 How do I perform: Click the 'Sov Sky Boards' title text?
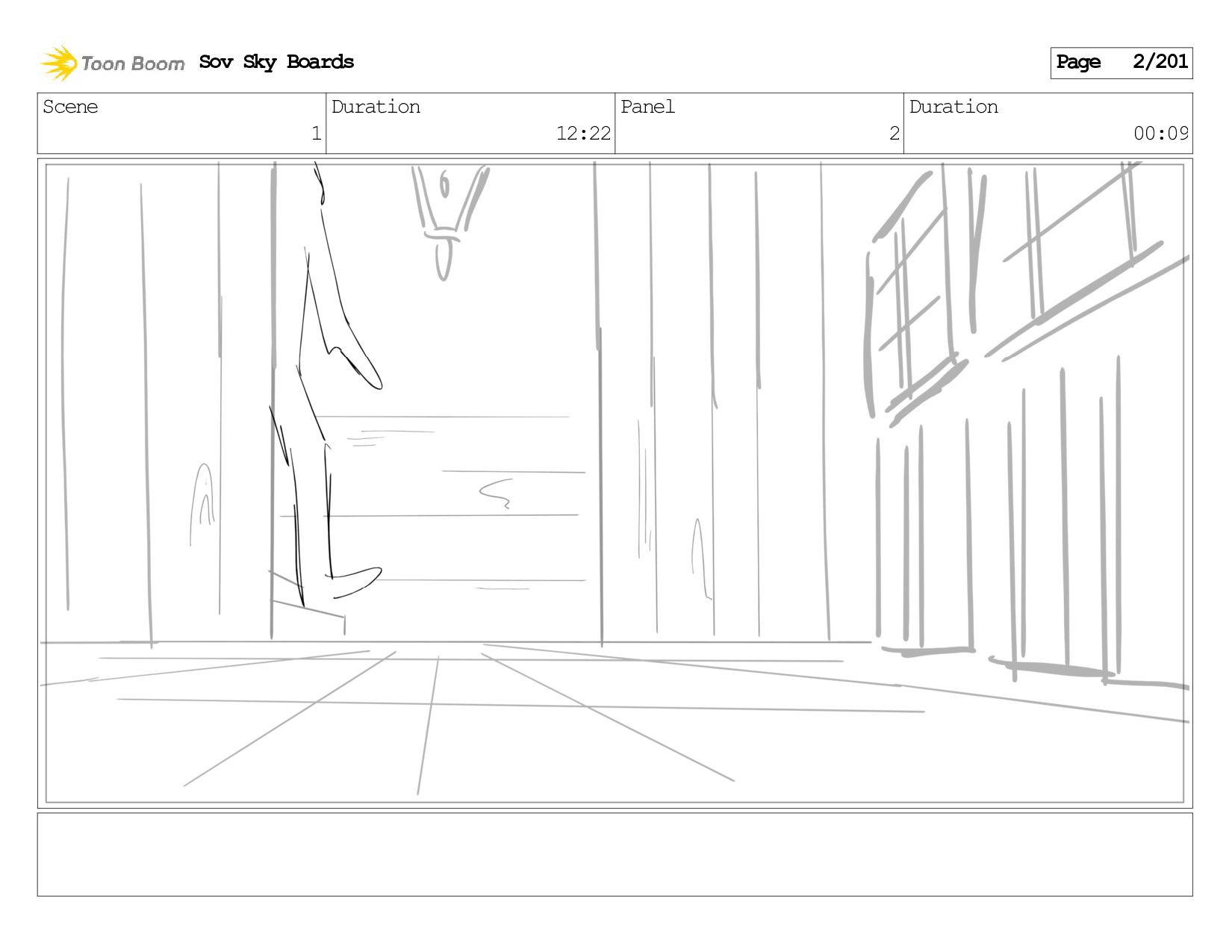pos(276,62)
